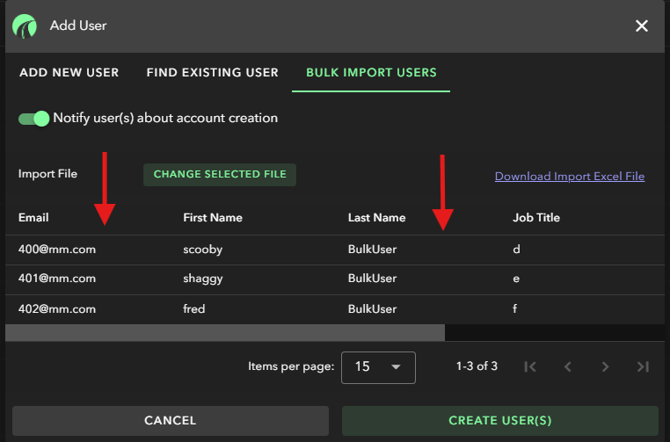Go to the previous page arrow

point(567,367)
